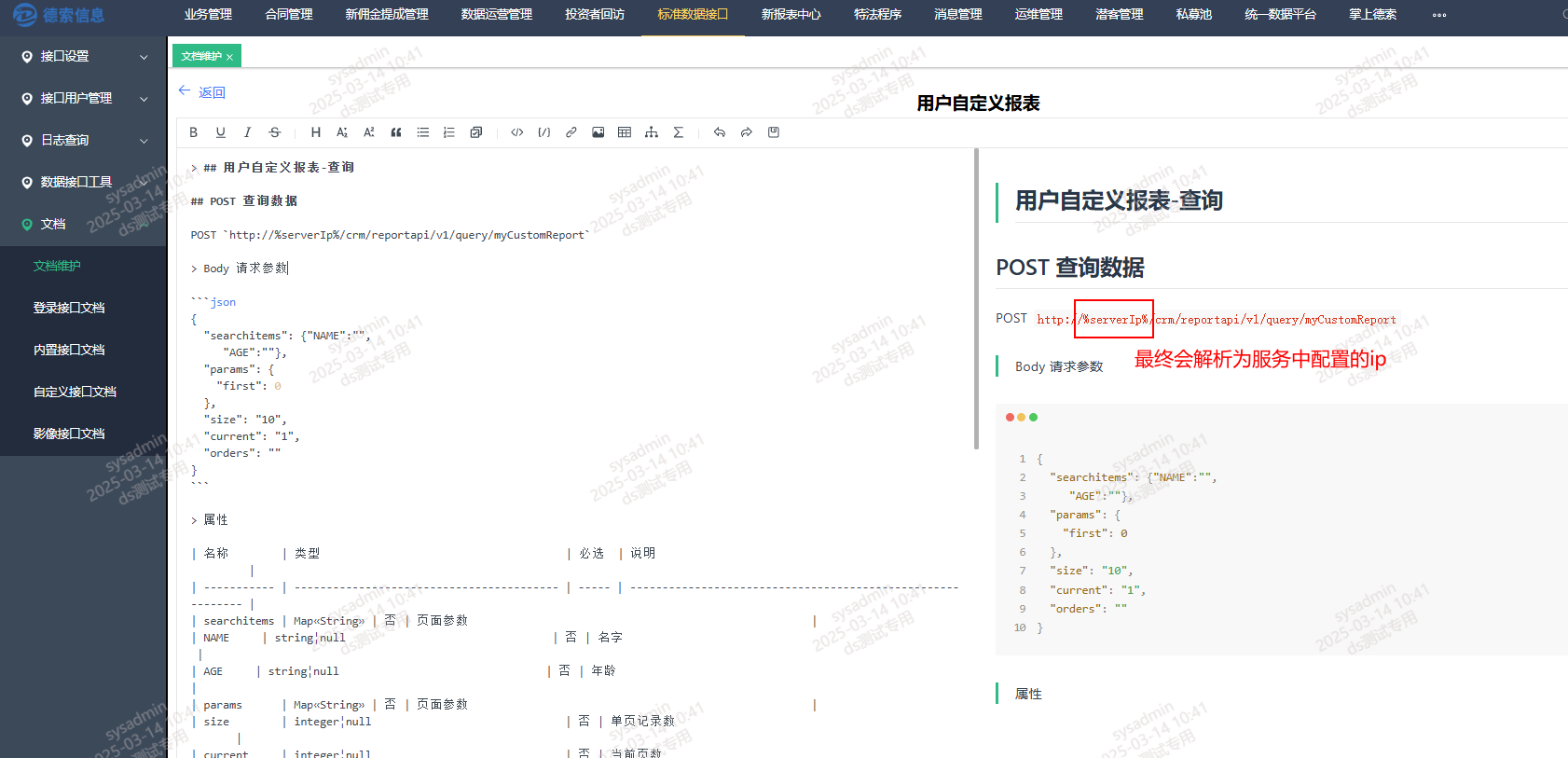The height and width of the screenshot is (758, 1568).
Task: Open the 掌上德索 top menu
Action: [x=1373, y=15]
